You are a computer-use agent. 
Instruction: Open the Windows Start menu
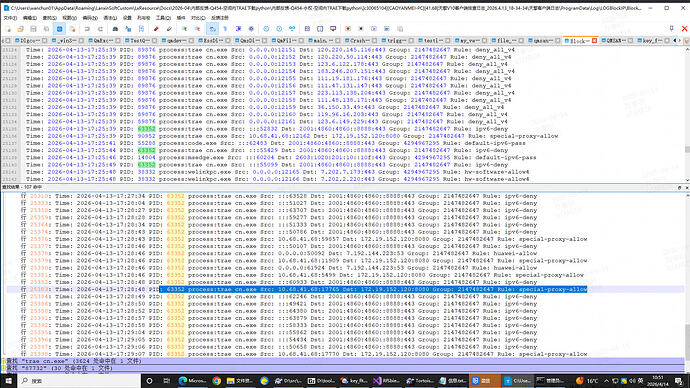pos(8,381)
